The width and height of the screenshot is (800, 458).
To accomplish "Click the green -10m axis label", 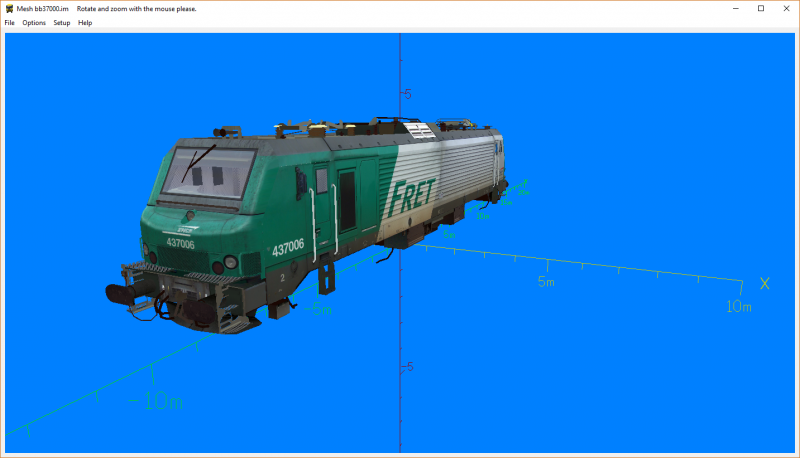I will pyautogui.click(x=156, y=401).
